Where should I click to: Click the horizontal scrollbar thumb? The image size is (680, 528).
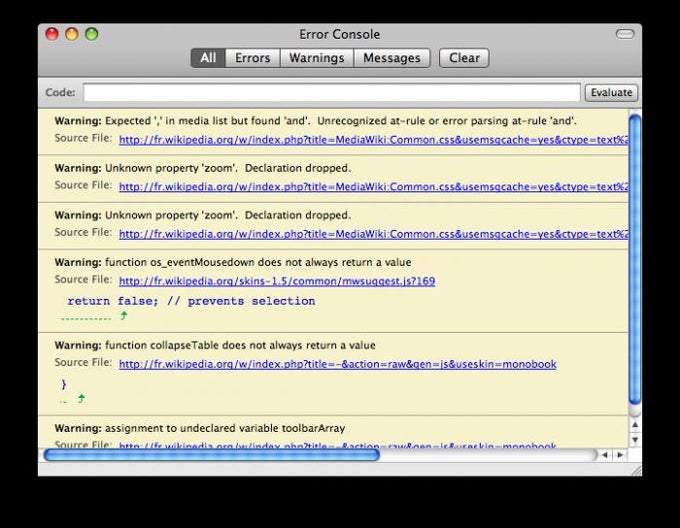coord(212,455)
